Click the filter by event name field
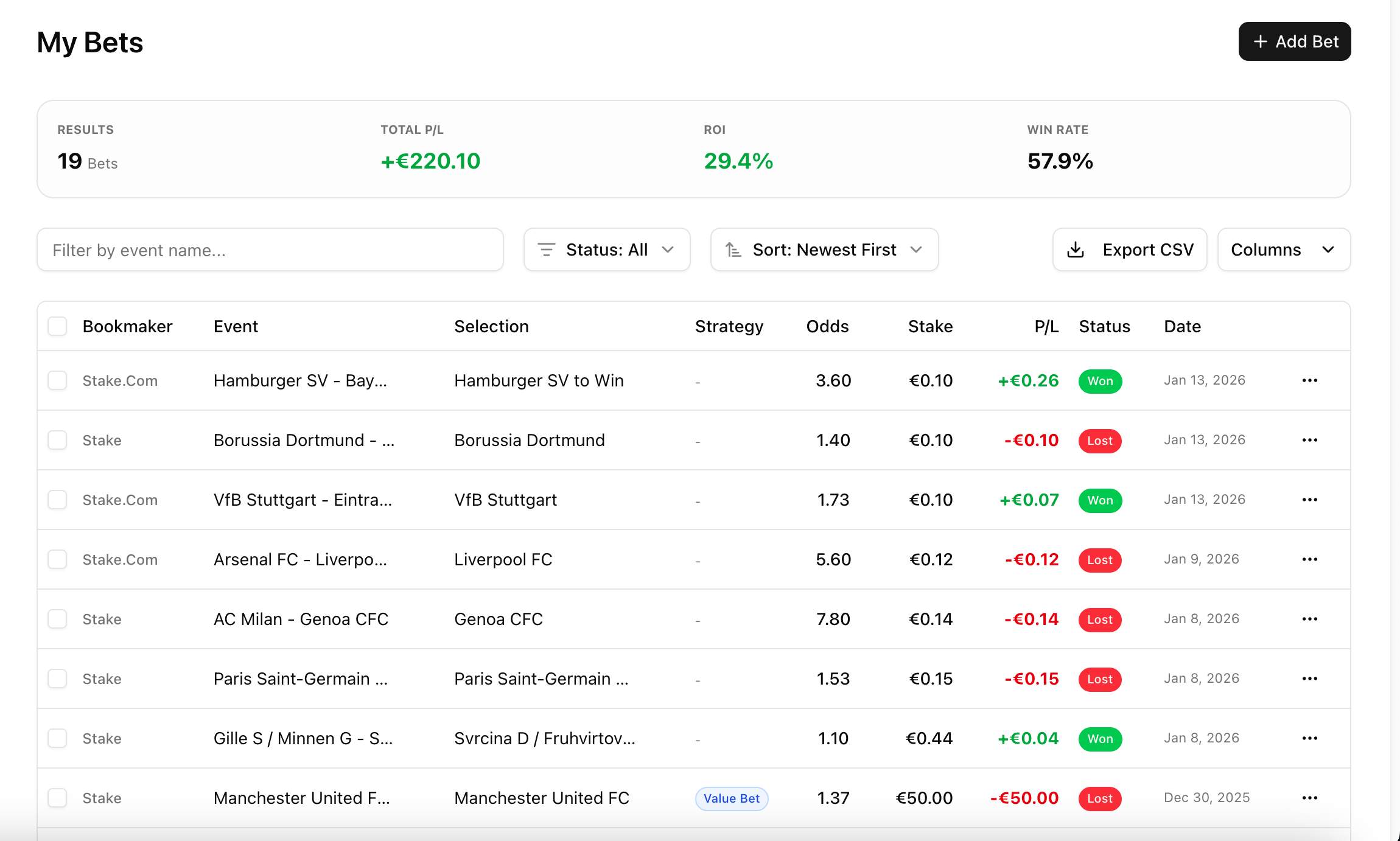The height and width of the screenshot is (841, 1400). click(270, 250)
